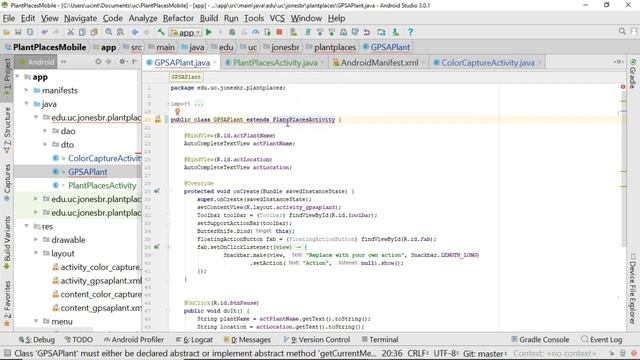Click the Undo/revert arrow near toolbar end
This screenshot has width=640, height=360.
(367, 32)
